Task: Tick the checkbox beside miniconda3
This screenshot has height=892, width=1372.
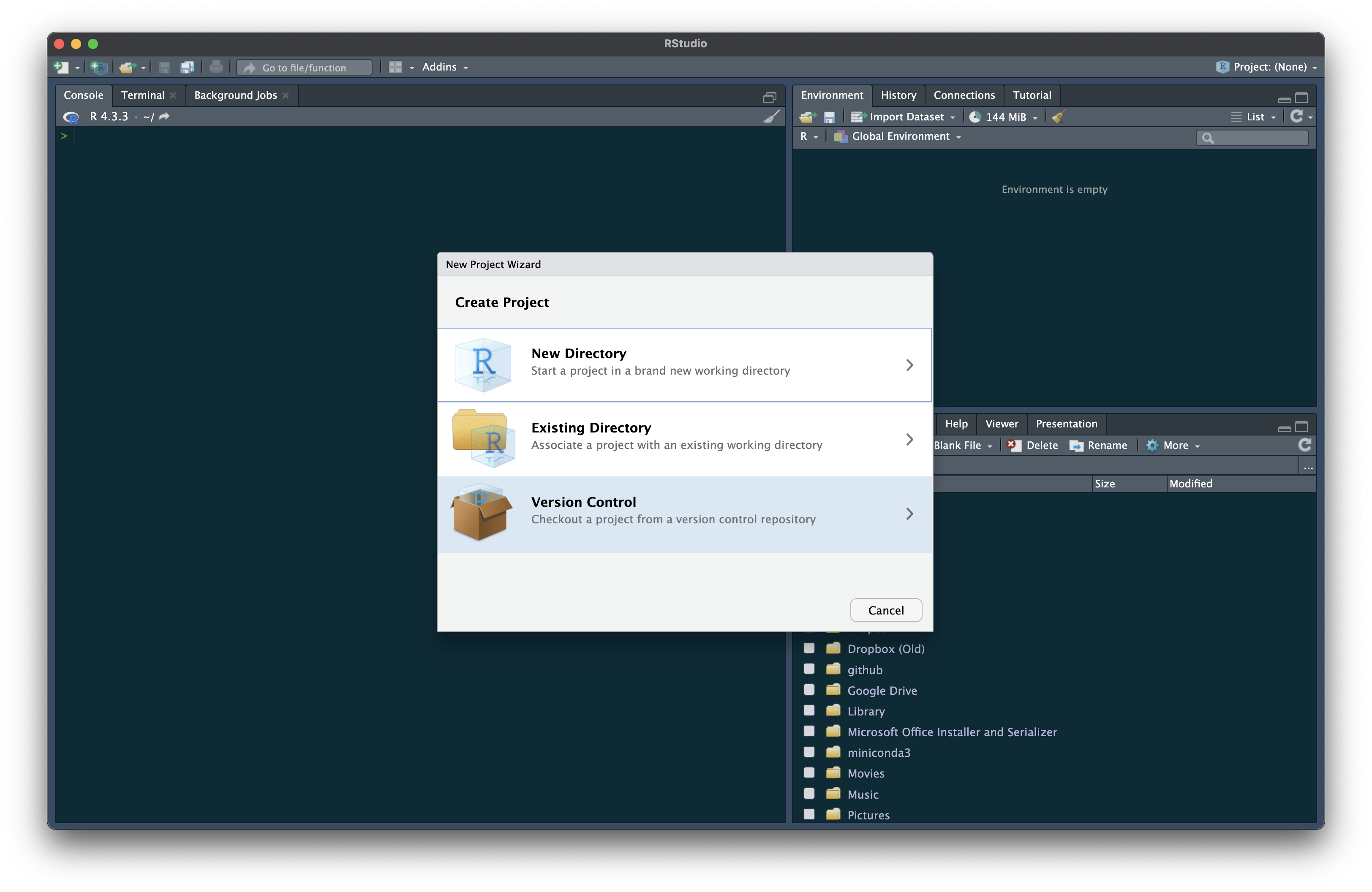Action: [x=809, y=752]
